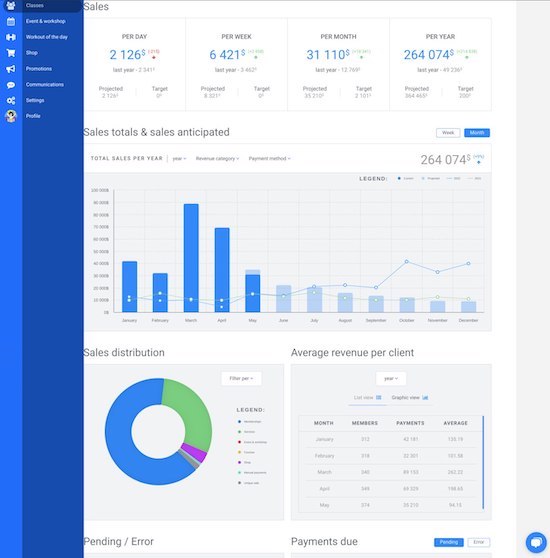Open the live chat bubble widget
The height and width of the screenshot is (558, 550).
(x=536, y=542)
